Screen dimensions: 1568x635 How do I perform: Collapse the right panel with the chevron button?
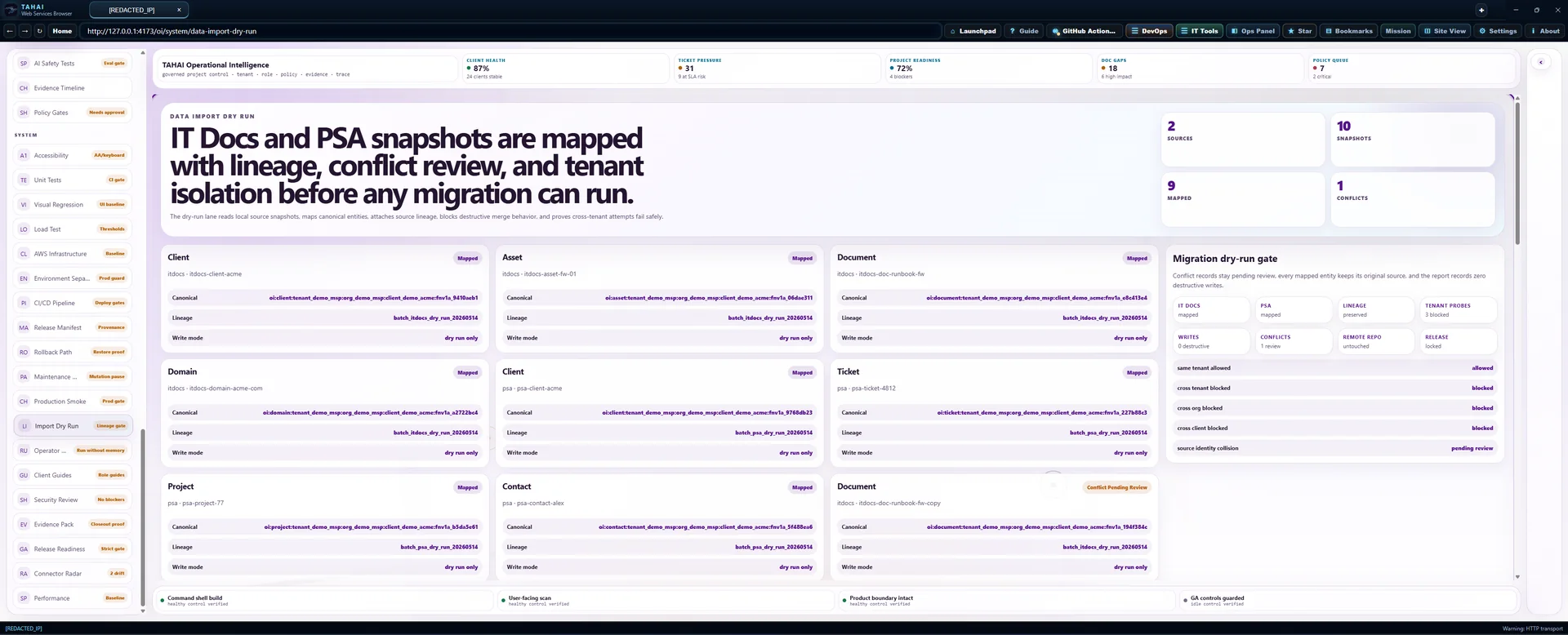[1540, 62]
